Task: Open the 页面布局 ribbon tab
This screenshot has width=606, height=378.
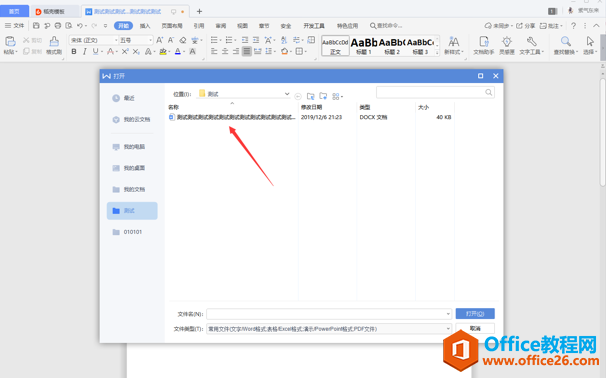Action: (x=172, y=26)
